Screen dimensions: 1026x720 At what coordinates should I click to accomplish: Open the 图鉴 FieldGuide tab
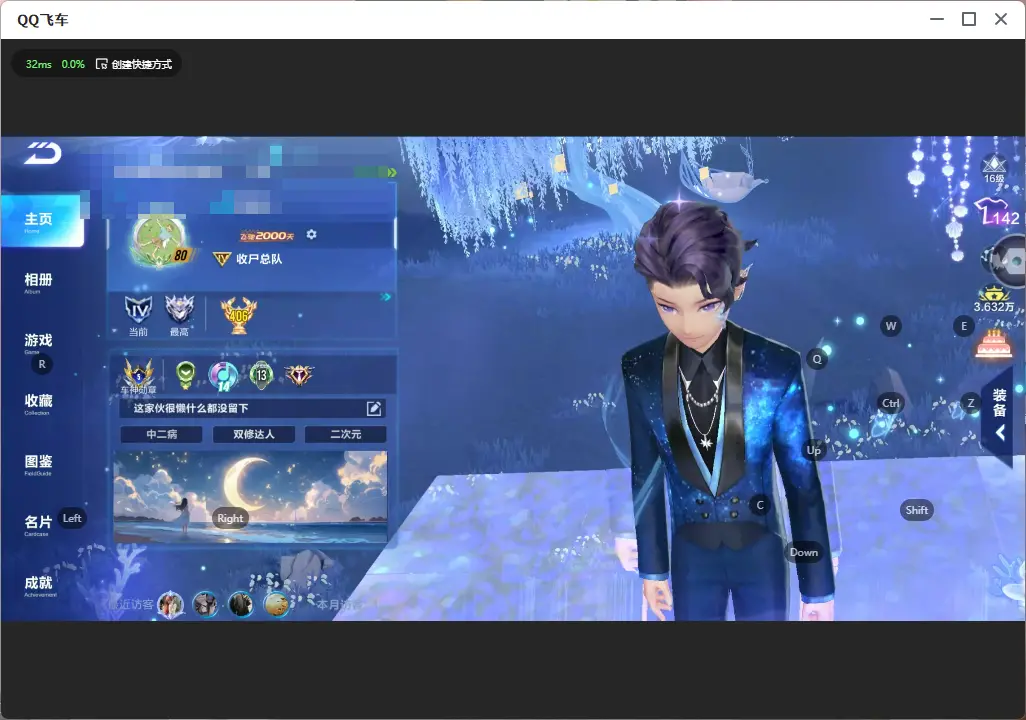[38, 463]
